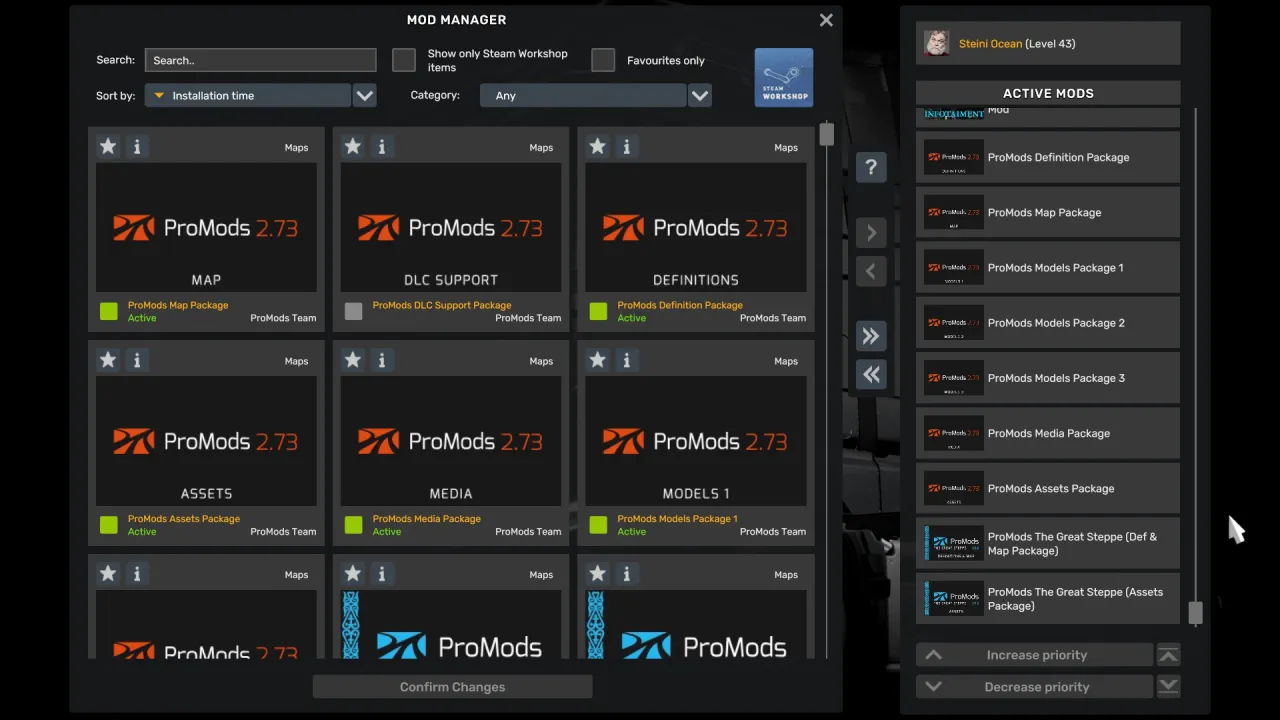
Task: Favourite the ProMods Map package with its star icon
Action: coord(108,146)
